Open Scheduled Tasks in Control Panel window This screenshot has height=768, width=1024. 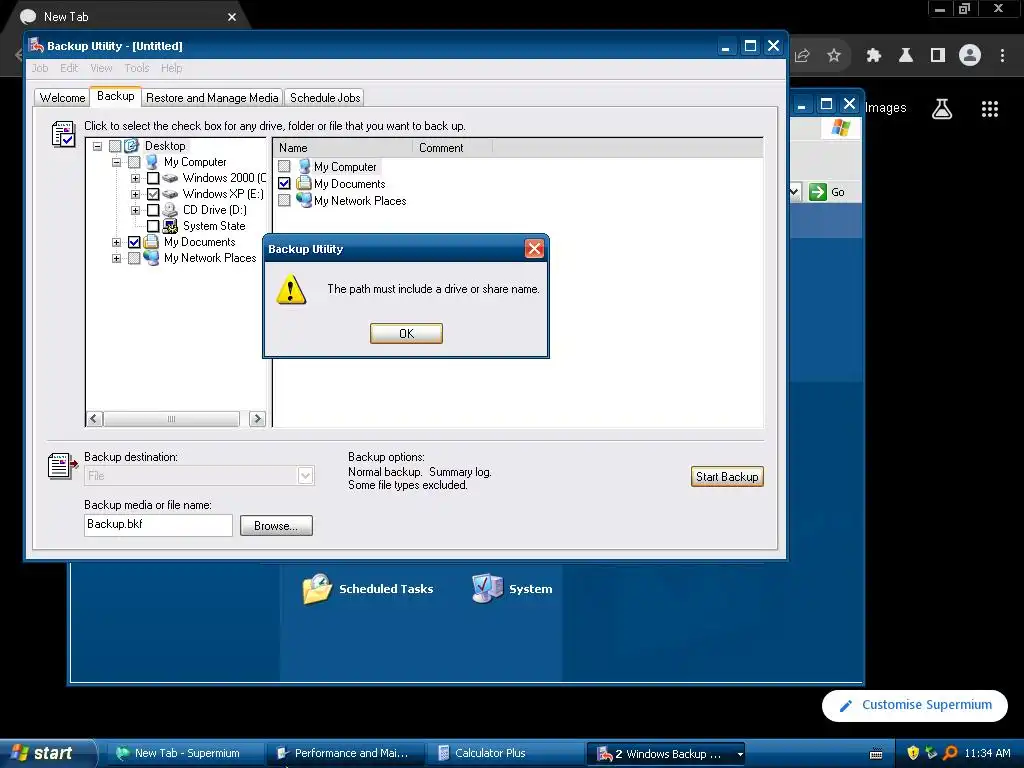[368, 589]
